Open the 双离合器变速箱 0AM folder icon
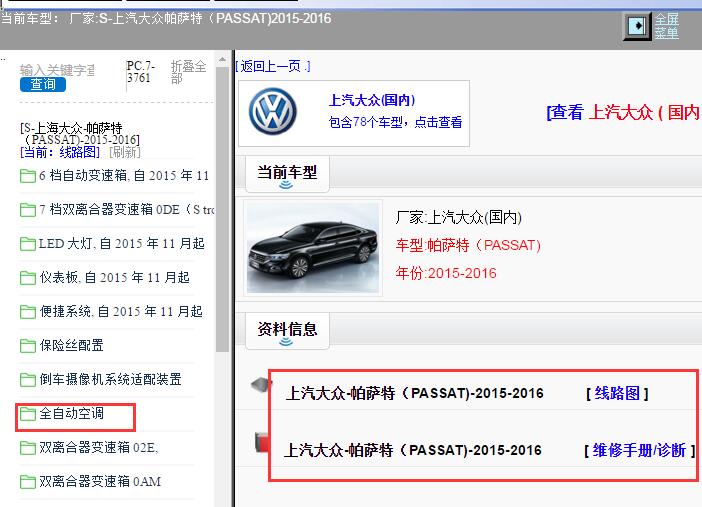The width and height of the screenshot is (702, 507). [28, 482]
